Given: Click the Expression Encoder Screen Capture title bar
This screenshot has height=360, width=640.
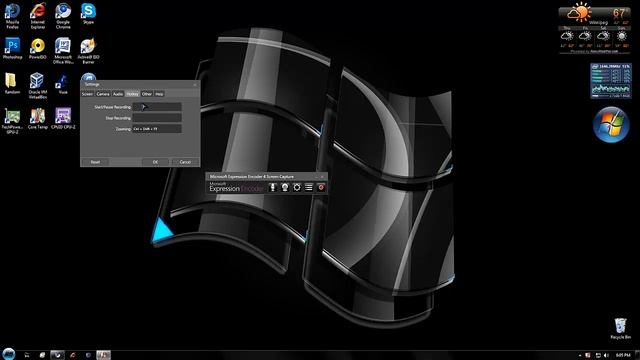Looking at the screenshot, I should tap(266, 176).
